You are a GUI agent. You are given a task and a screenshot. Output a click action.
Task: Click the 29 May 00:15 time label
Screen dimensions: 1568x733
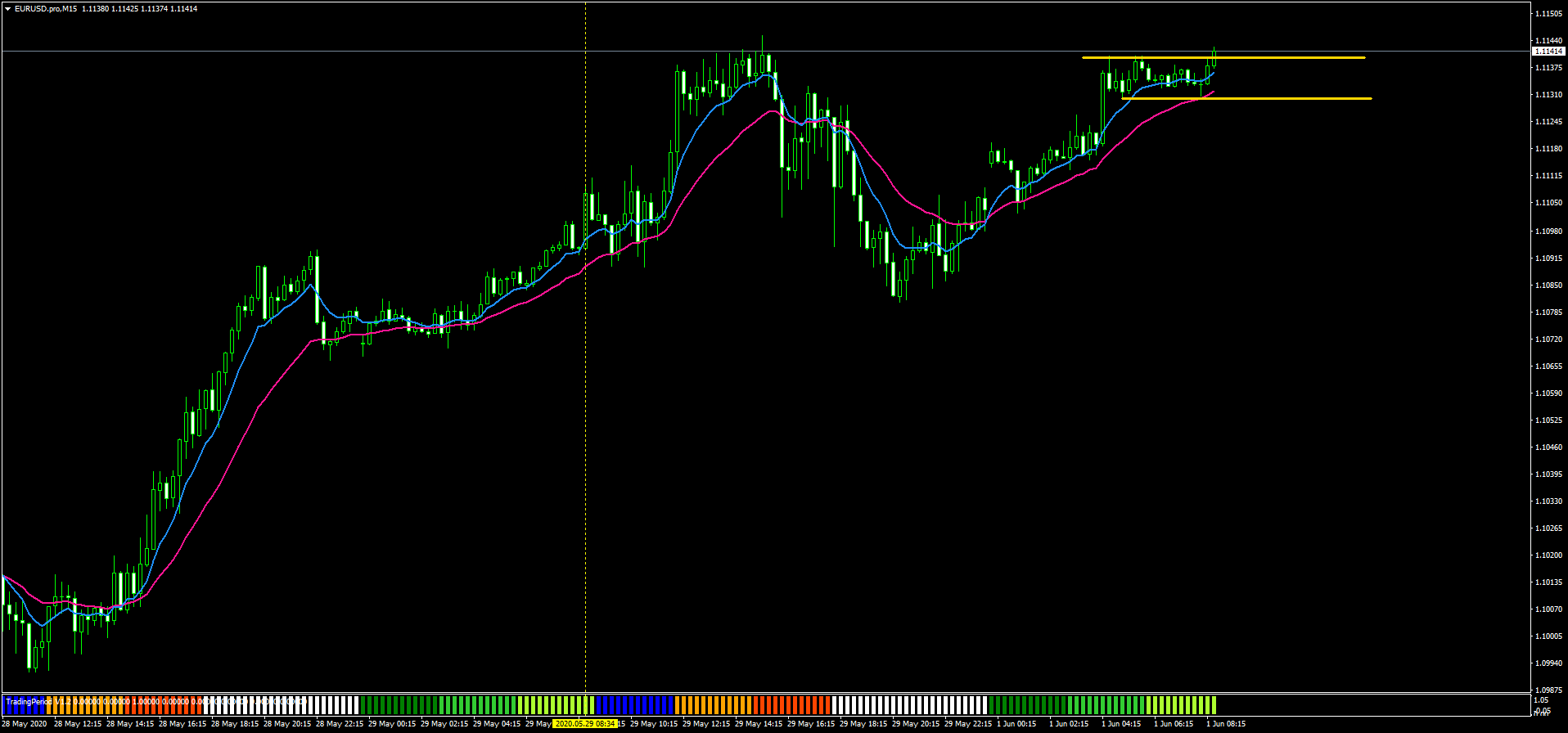pos(392,724)
